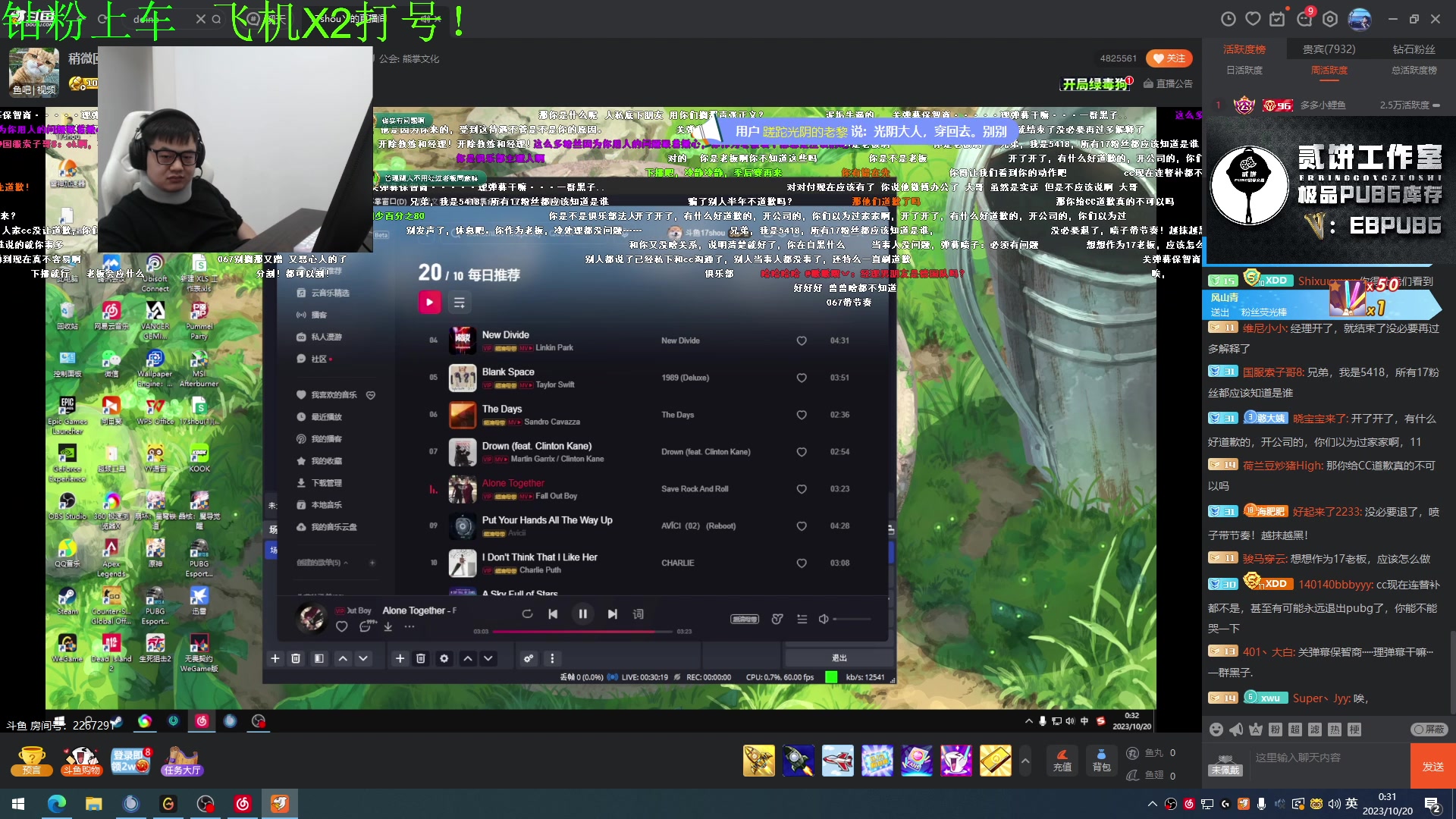Select the 周活跃度 ranking option
The image size is (1456, 819).
tap(1329, 70)
